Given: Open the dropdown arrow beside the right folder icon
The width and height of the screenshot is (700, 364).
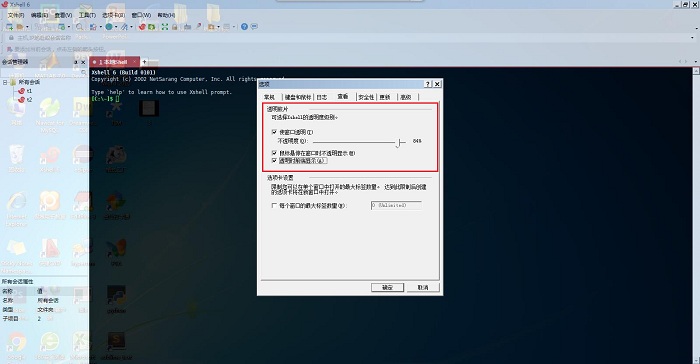Looking at the screenshot, I should 218,27.
